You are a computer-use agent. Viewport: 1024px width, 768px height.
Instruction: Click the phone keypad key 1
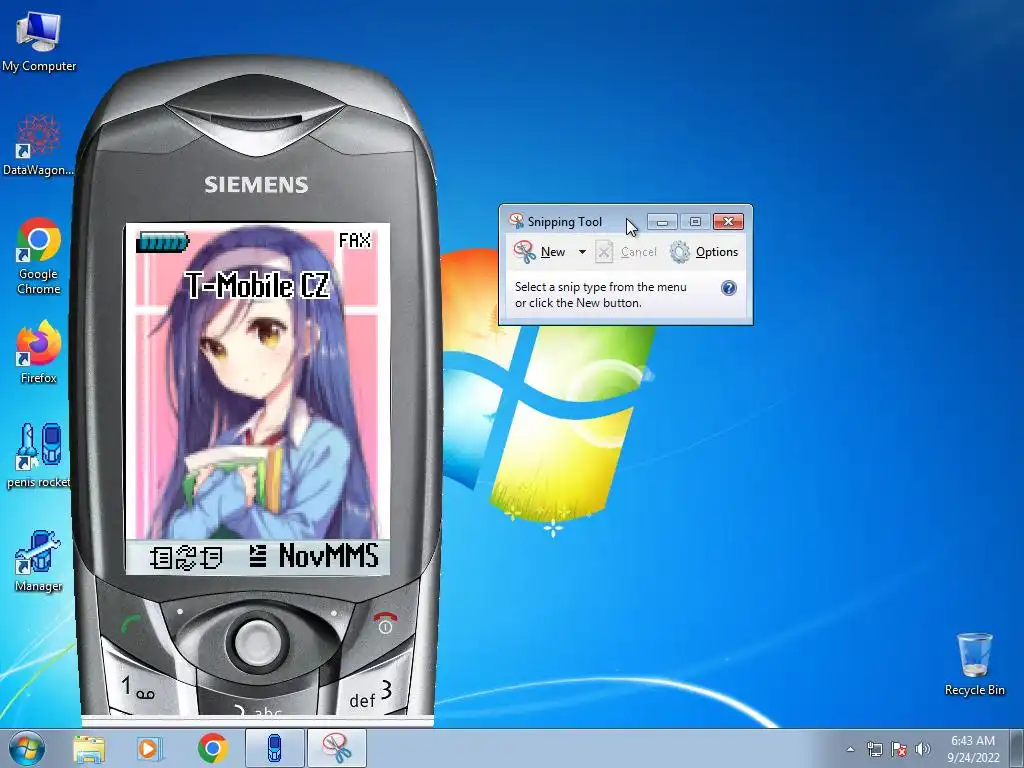tap(137, 688)
